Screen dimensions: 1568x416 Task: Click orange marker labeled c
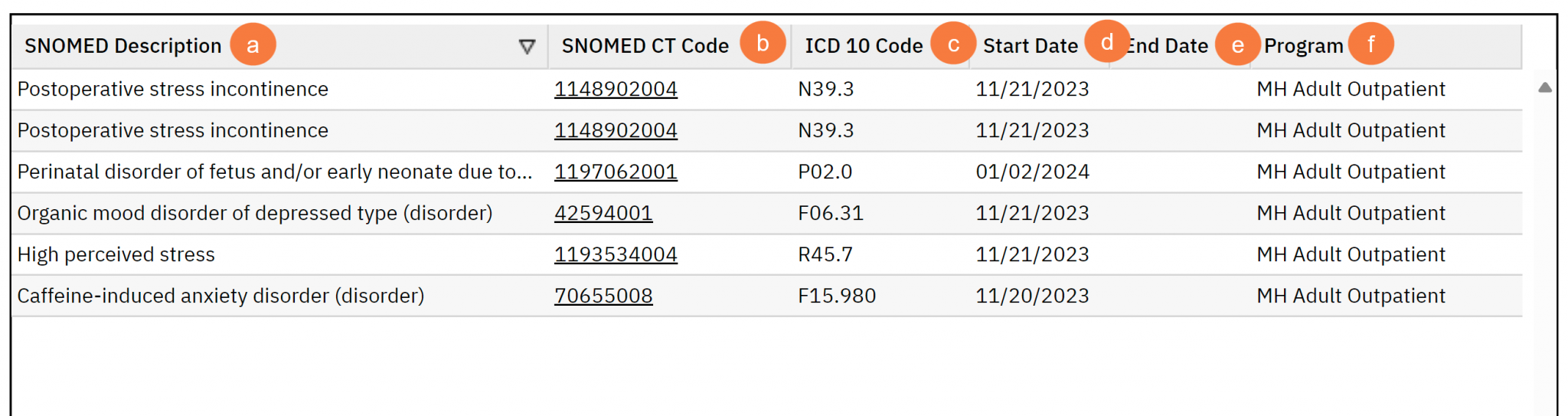point(953,44)
